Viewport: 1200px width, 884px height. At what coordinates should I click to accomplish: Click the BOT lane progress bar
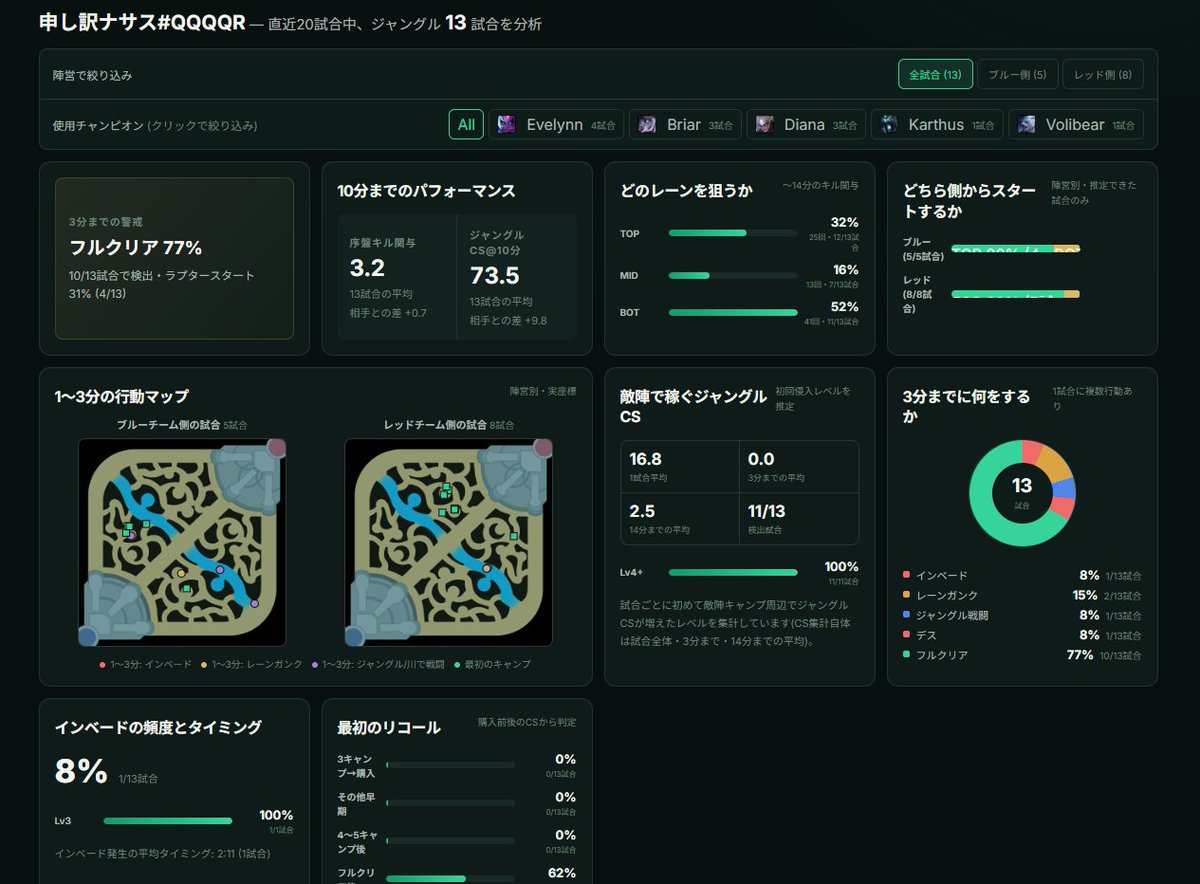(733, 312)
